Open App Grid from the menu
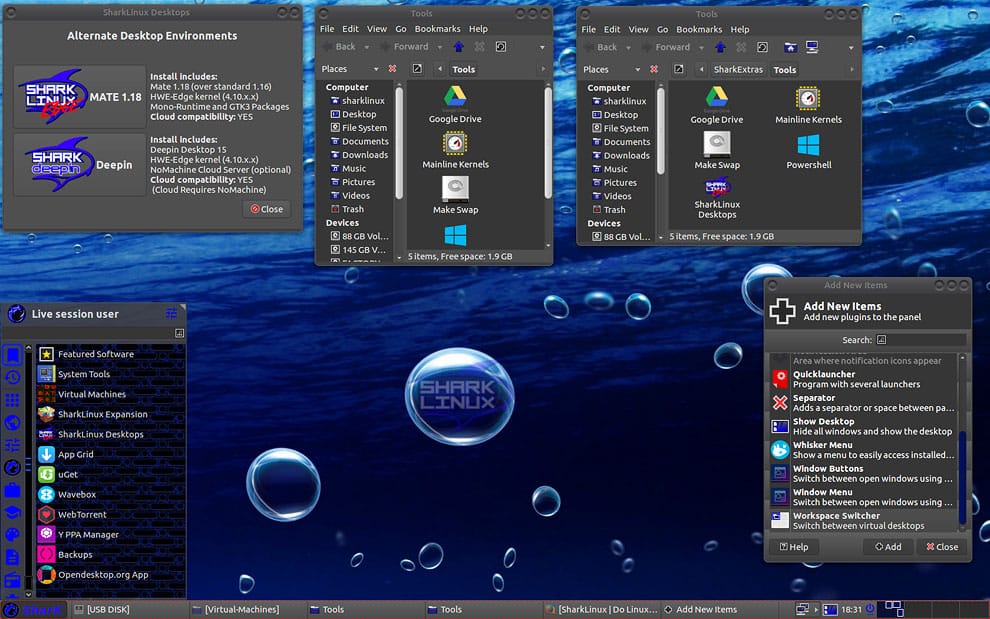 [110, 454]
